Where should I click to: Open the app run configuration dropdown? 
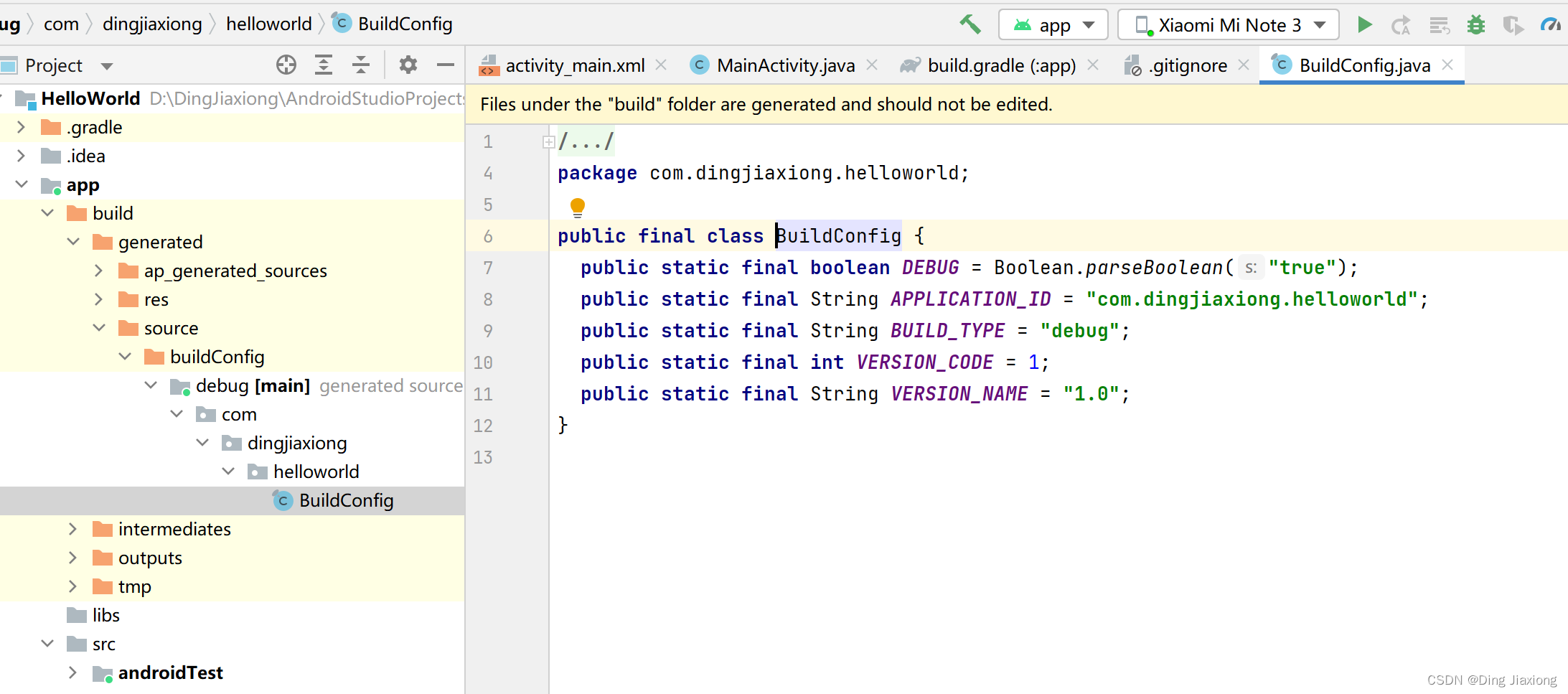(1053, 25)
